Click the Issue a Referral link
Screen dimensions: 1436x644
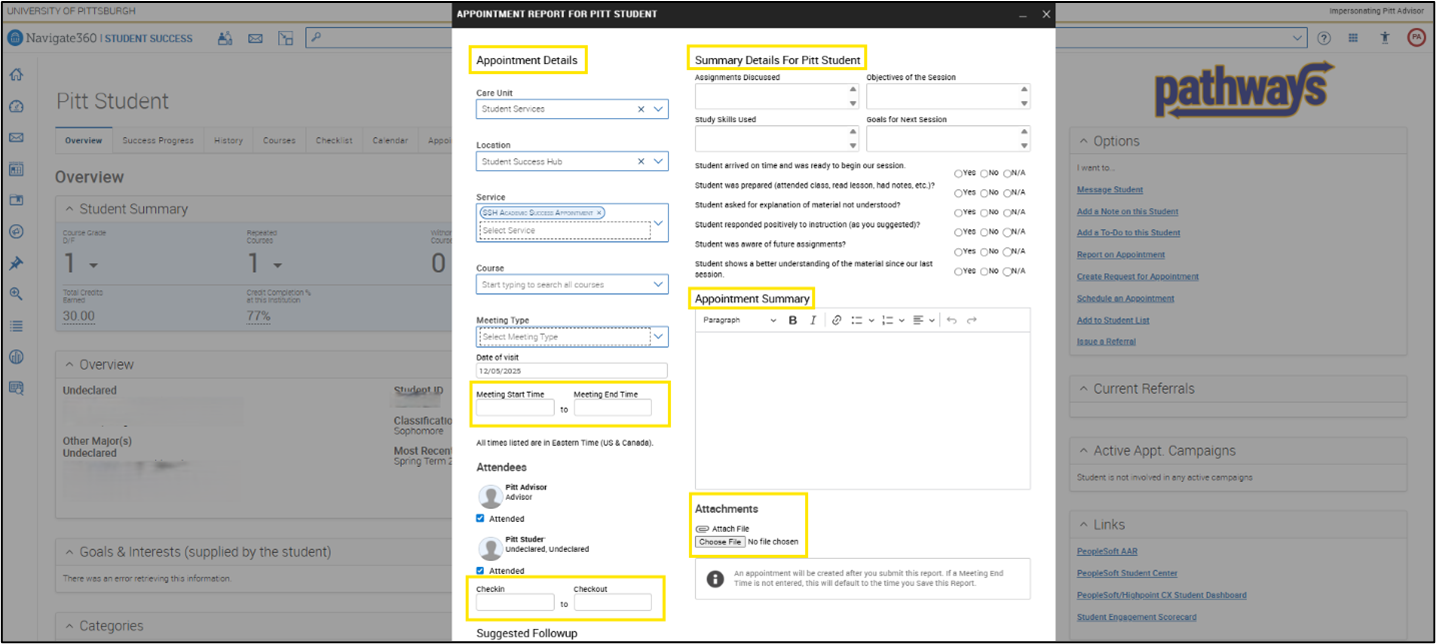pyautogui.click(x=1106, y=342)
